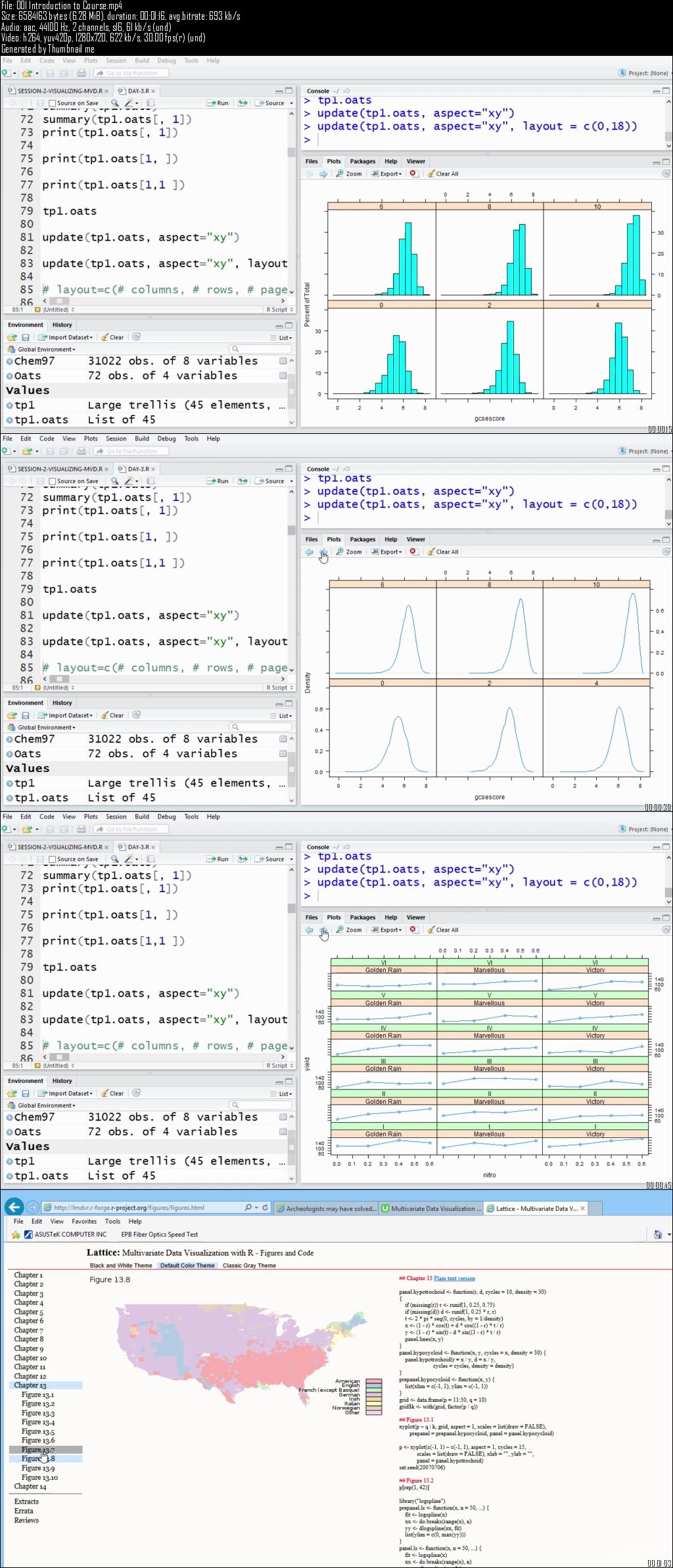Save all documents icon in yield plot frame toolbar
The height and width of the screenshot is (1568, 673).
pos(64,829)
